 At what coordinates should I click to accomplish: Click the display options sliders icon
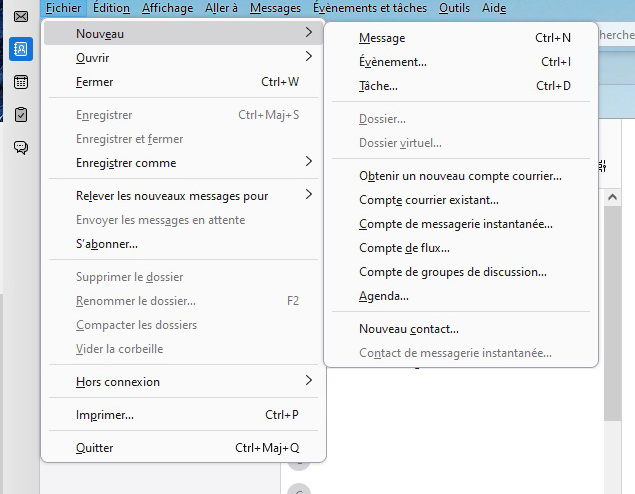pos(603,166)
